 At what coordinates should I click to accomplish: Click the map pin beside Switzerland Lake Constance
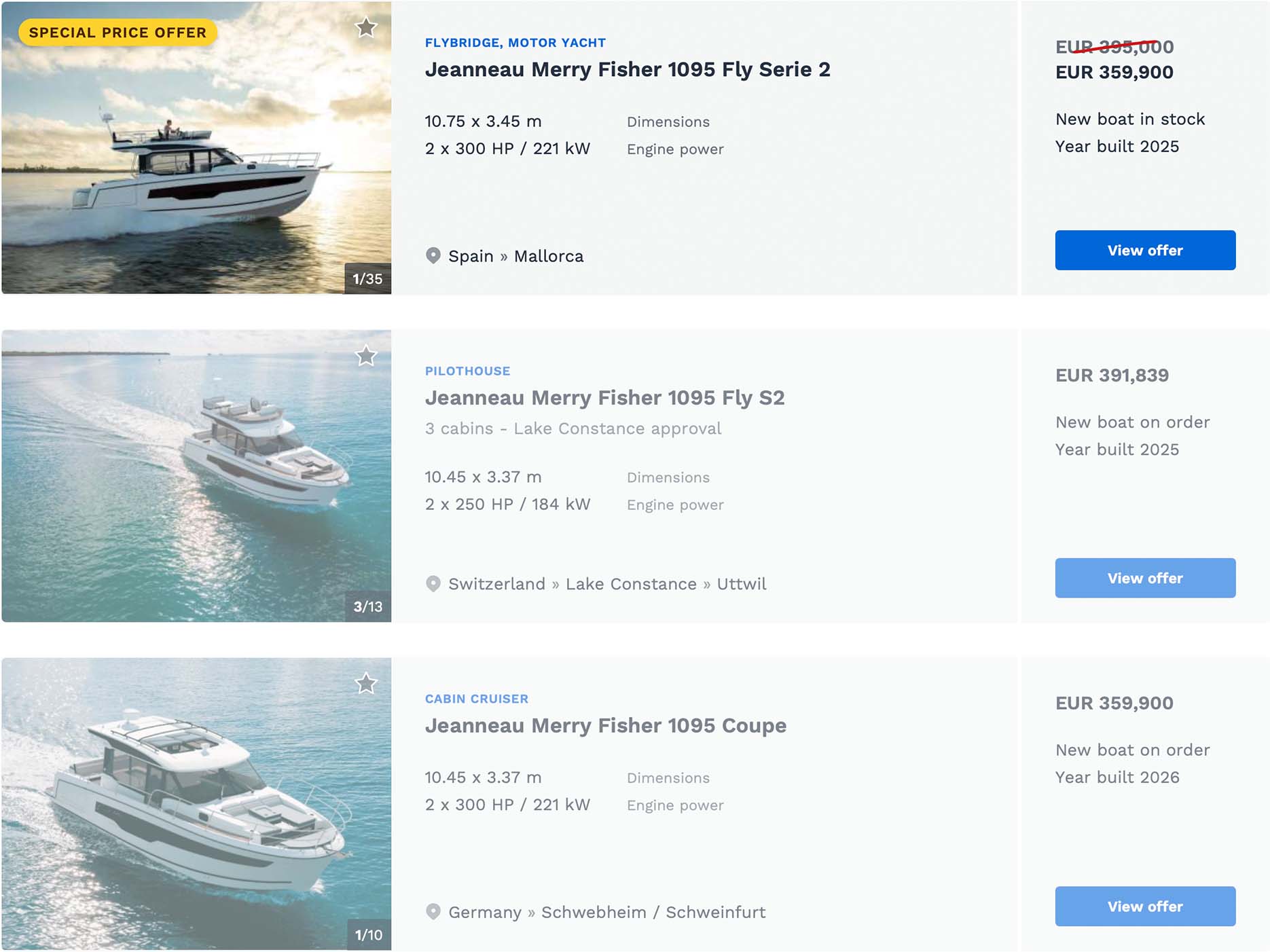click(x=433, y=584)
